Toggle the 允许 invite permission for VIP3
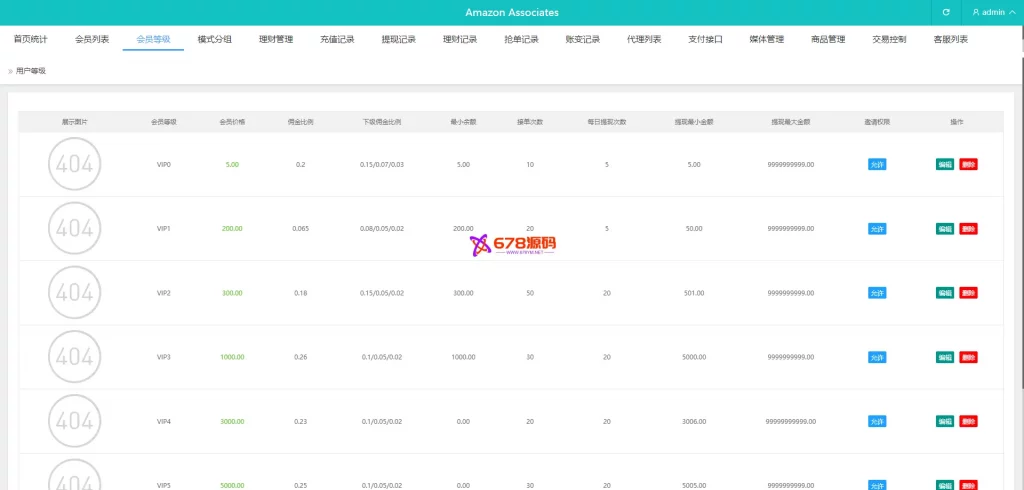This screenshot has height=490, width=1024. click(877, 357)
